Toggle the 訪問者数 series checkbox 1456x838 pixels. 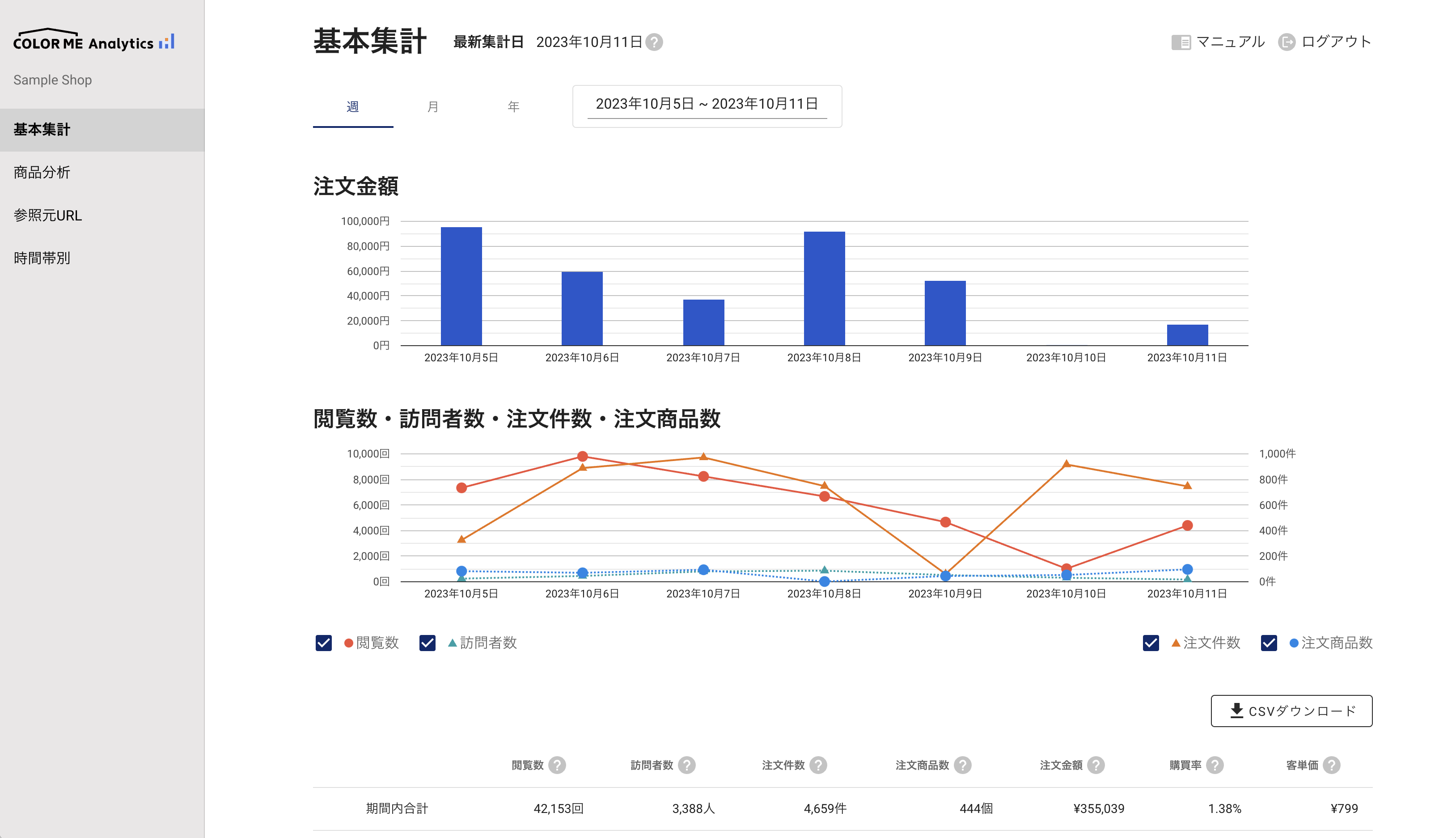427,643
